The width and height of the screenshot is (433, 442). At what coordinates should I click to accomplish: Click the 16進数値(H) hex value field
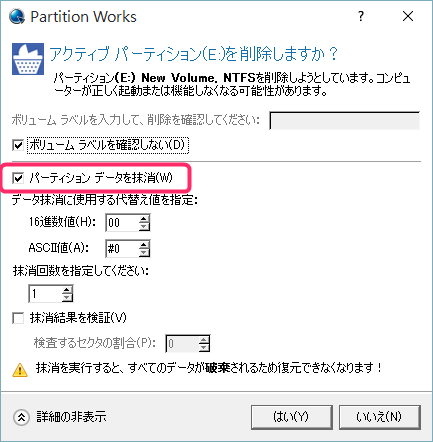click(x=122, y=223)
